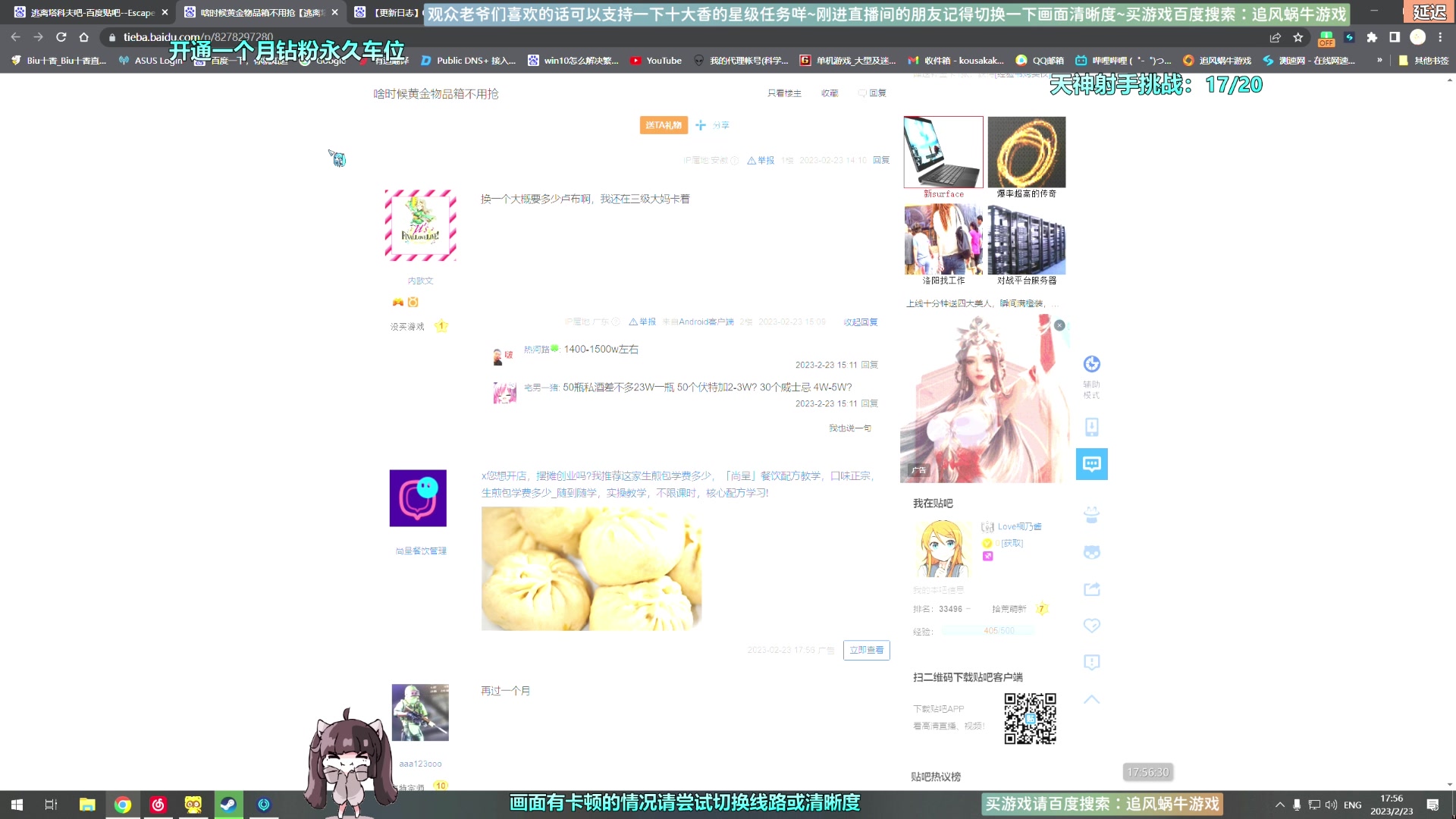Click the Tieba app download QR code
The height and width of the screenshot is (819, 1456).
click(1029, 717)
